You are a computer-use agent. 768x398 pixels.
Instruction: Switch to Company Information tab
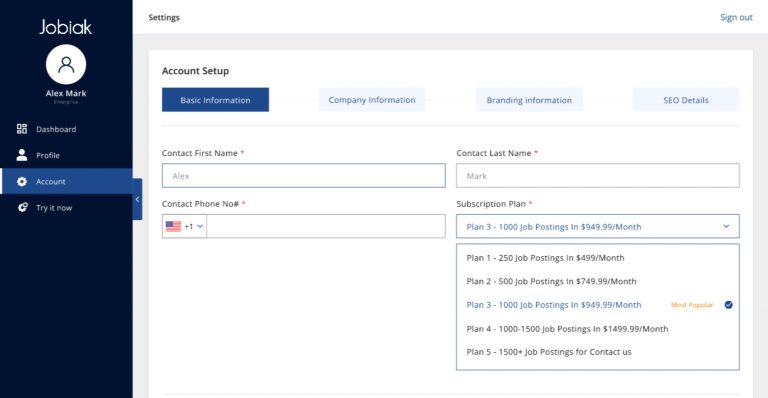point(372,100)
